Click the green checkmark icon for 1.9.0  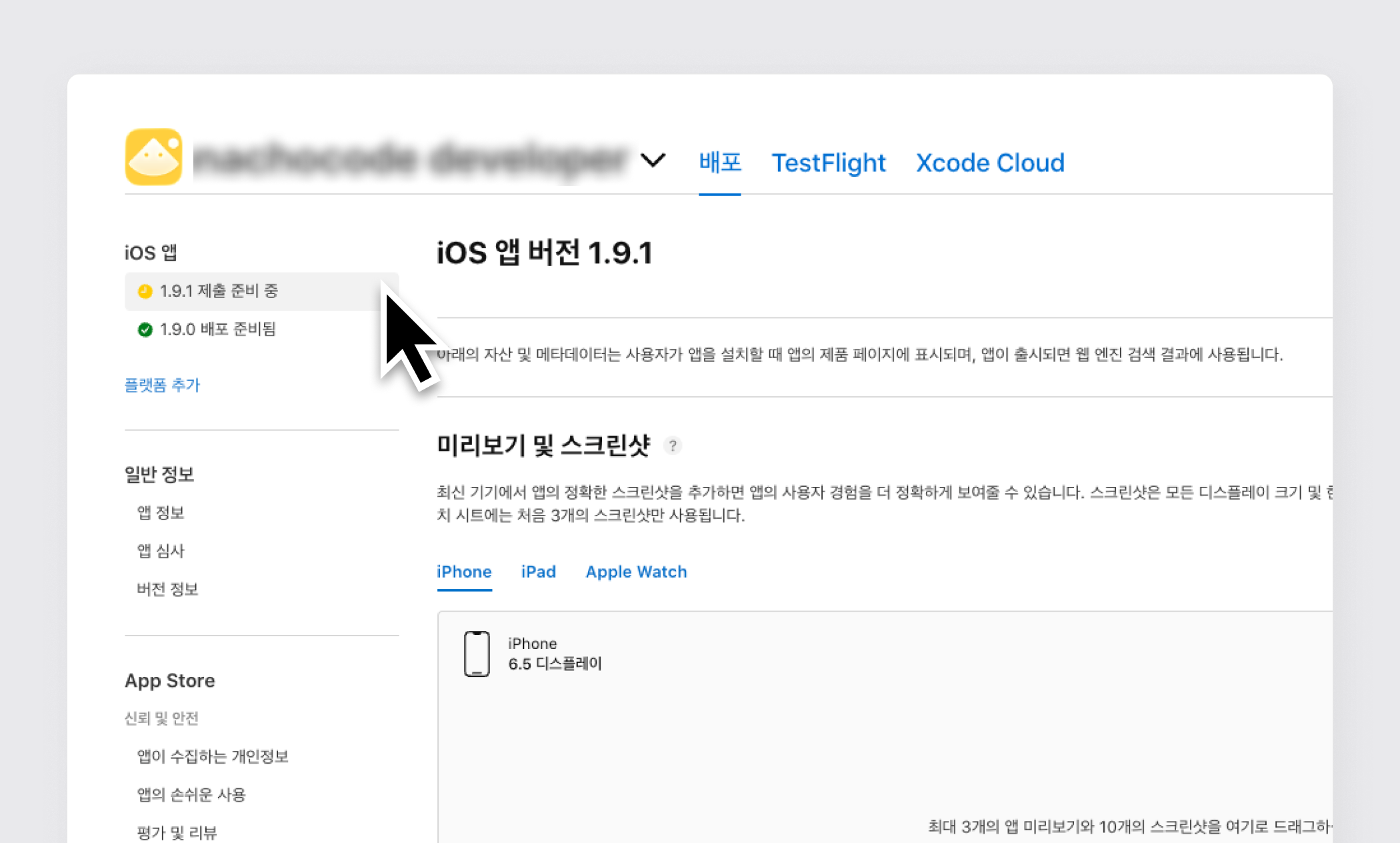pyautogui.click(x=145, y=329)
